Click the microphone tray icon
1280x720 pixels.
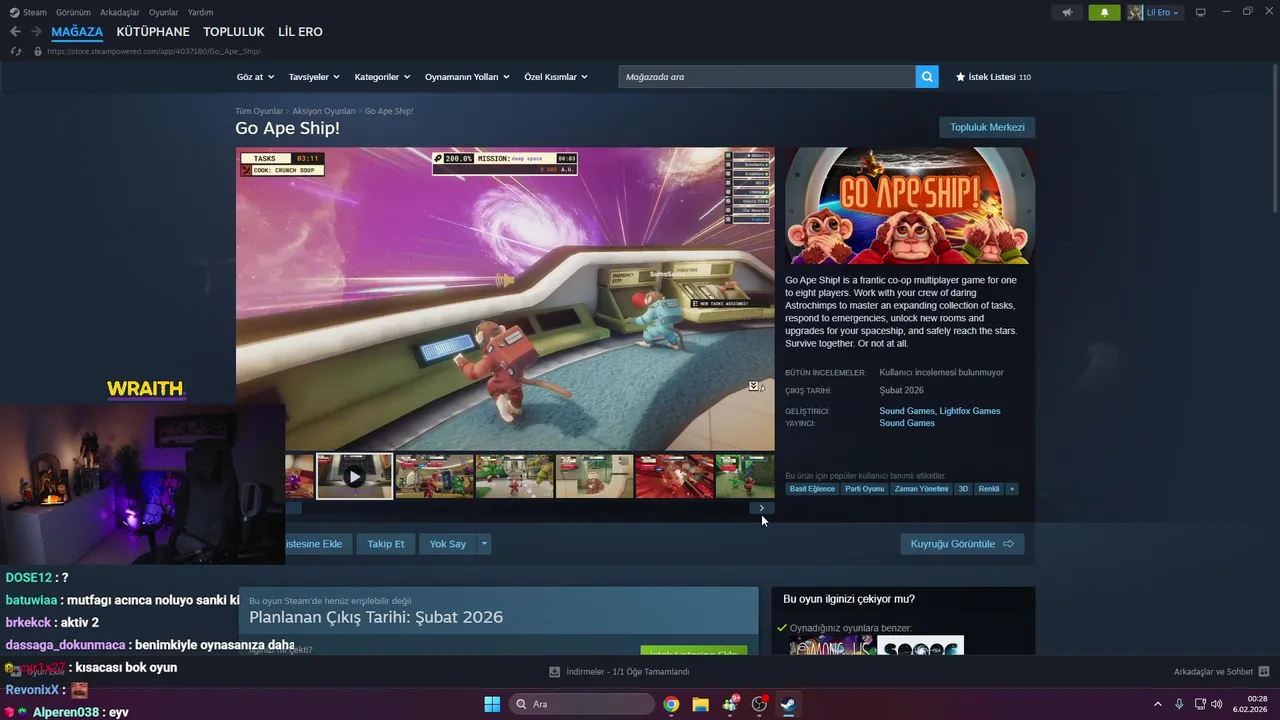[1179, 704]
